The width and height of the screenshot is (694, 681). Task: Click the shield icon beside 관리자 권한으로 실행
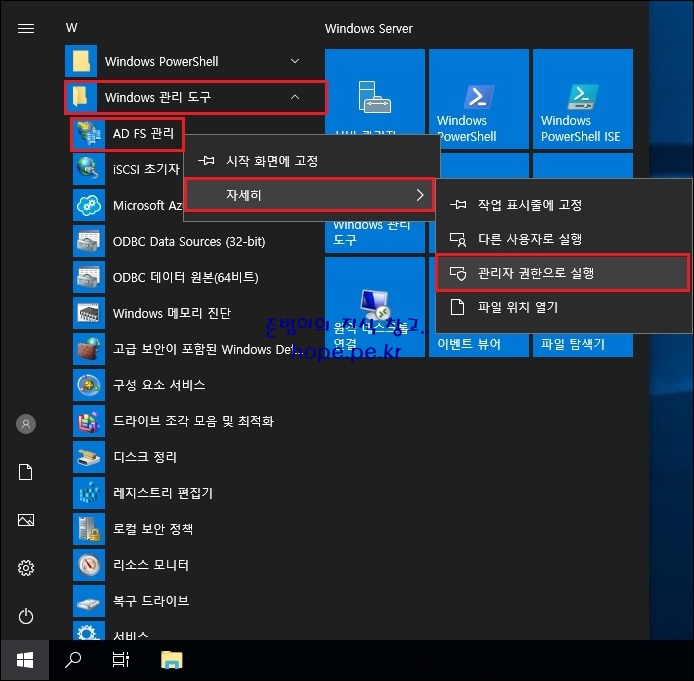coord(458,273)
